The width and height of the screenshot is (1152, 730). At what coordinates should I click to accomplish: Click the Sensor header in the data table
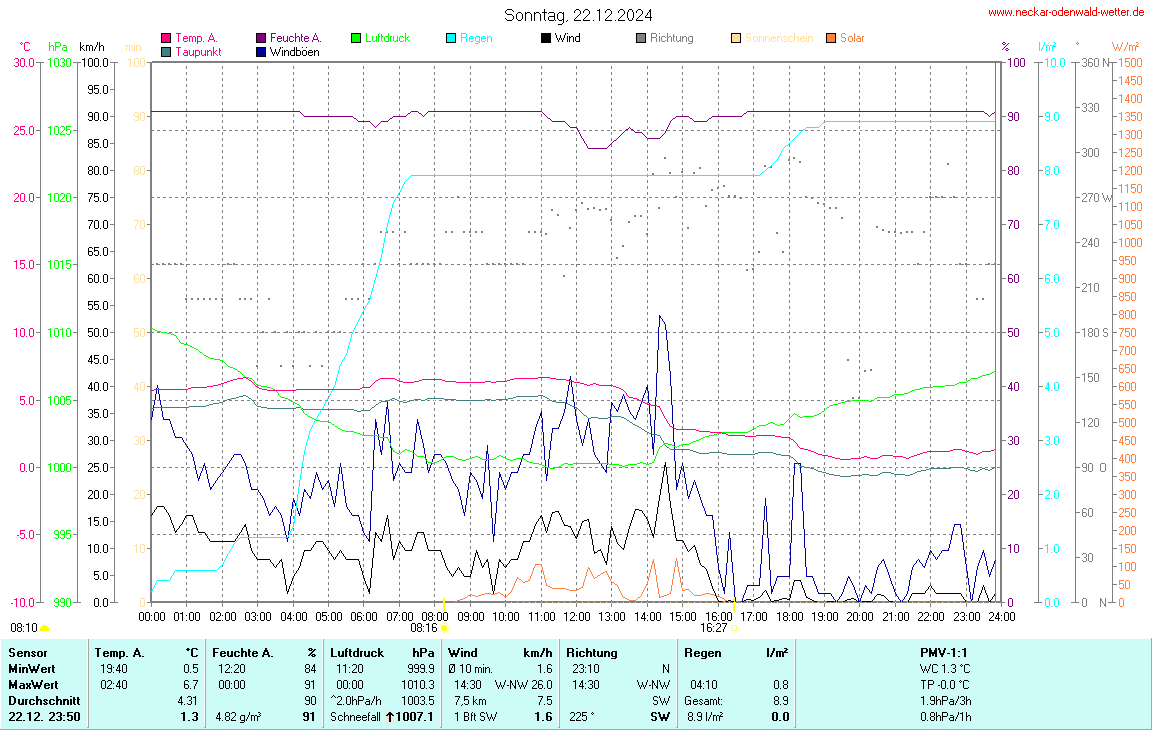coord(27,653)
